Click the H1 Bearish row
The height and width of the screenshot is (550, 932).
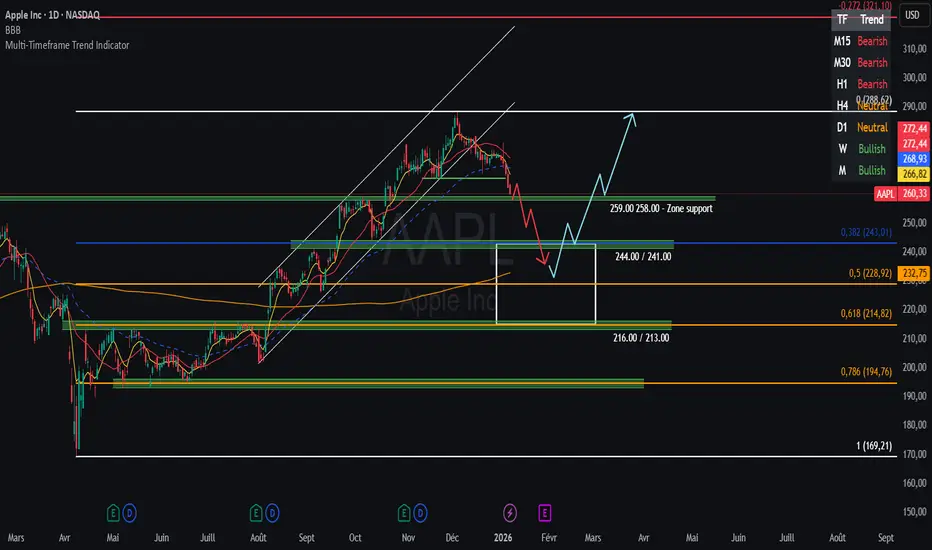coord(861,84)
